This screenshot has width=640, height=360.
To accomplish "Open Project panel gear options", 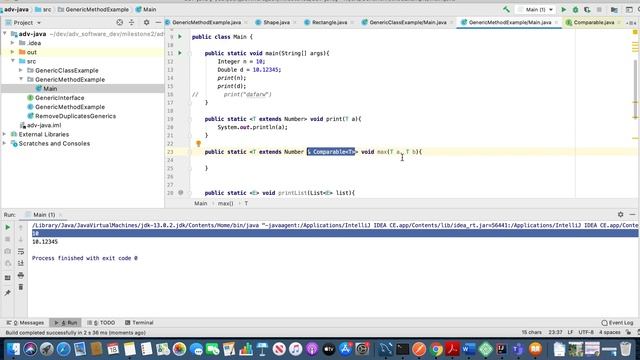I will click(x=146, y=22).
